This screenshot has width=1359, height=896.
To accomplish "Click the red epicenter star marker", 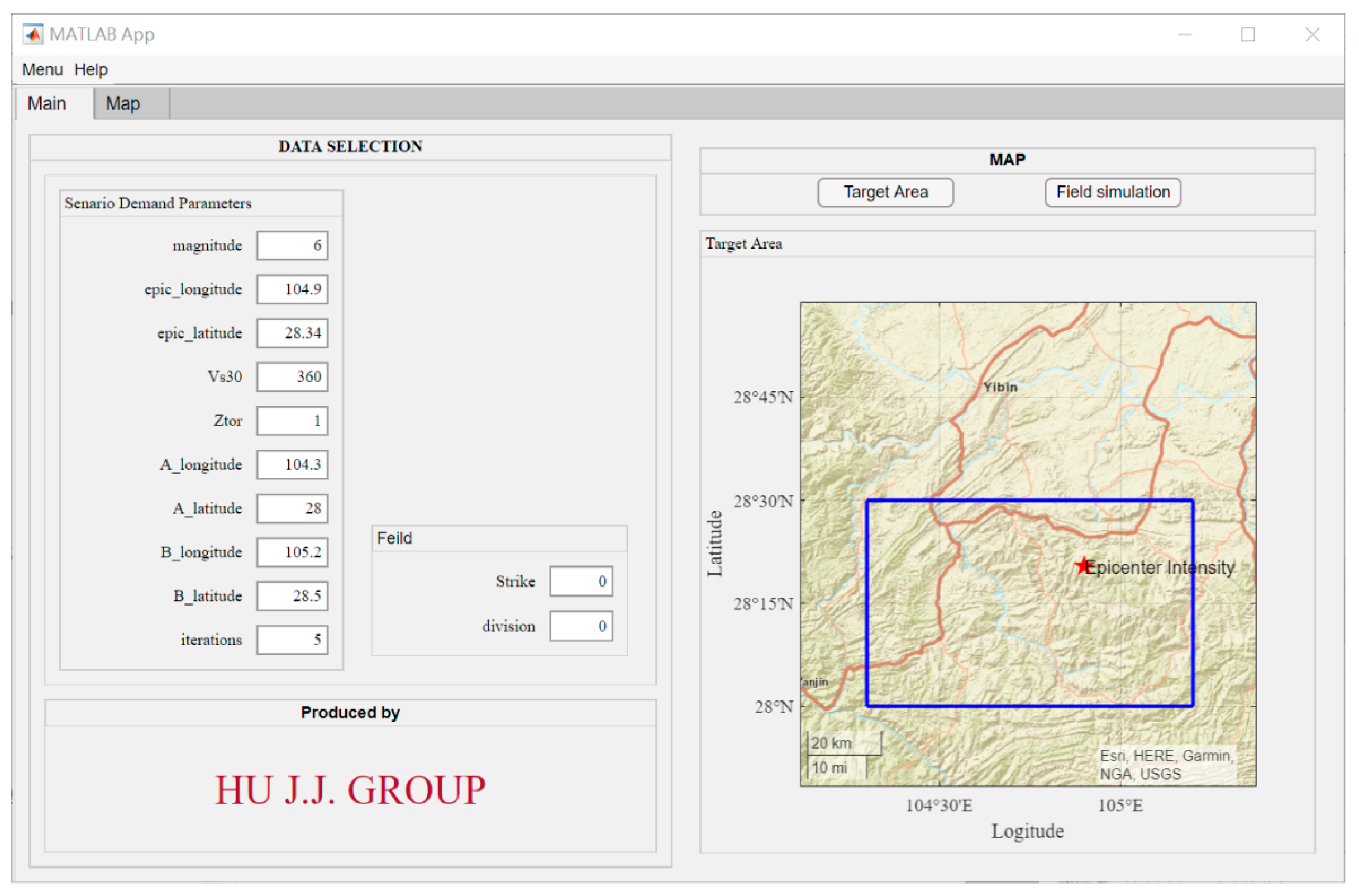I will coord(1083,566).
